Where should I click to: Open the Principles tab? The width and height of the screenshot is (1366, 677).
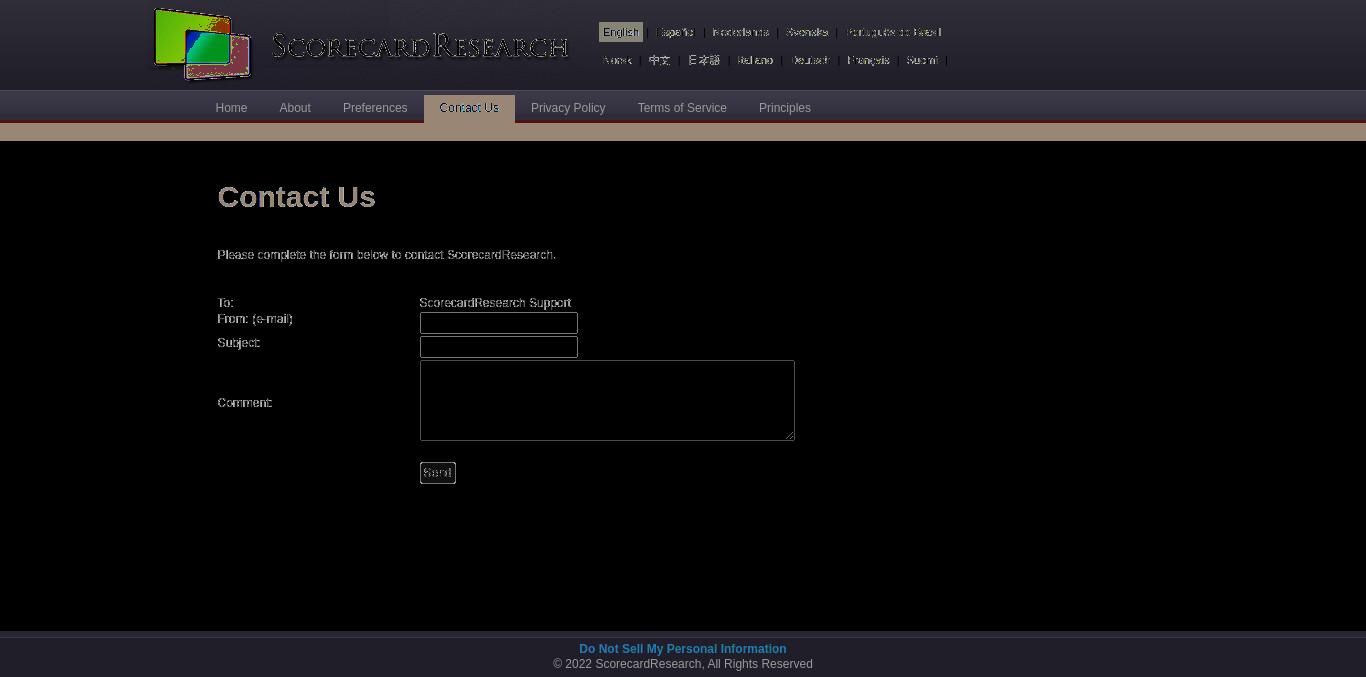tap(785, 108)
